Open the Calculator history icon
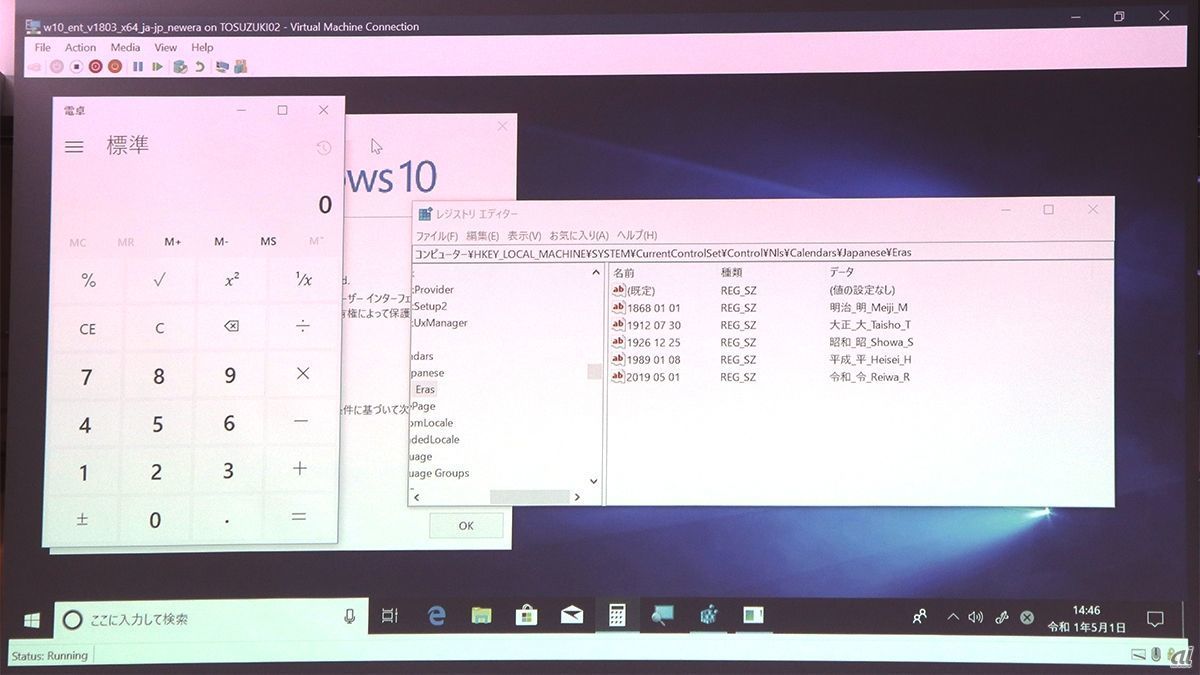Image resolution: width=1200 pixels, height=675 pixels. click(323, 148)
